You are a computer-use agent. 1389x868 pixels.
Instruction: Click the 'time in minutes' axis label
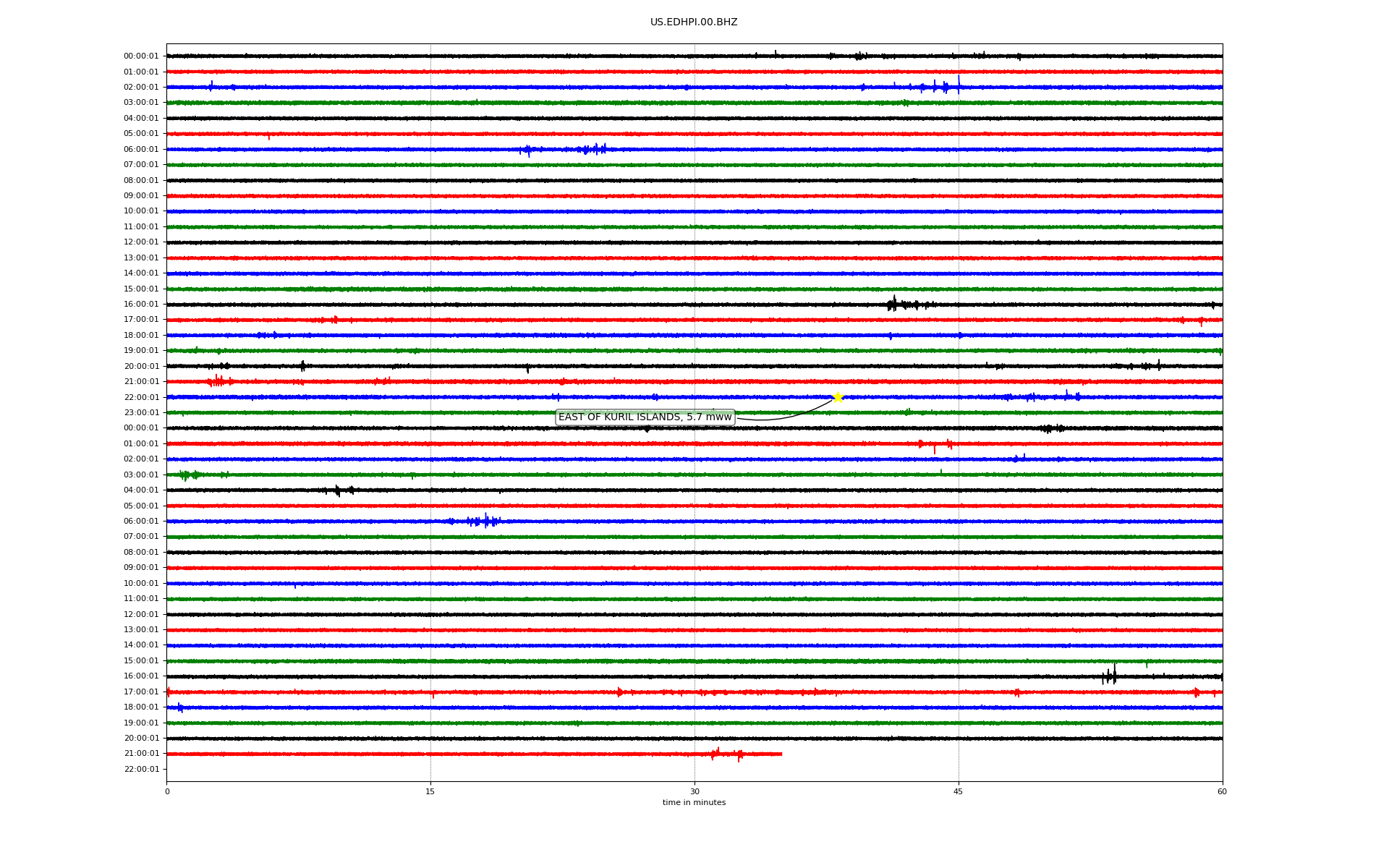[x=693, y=803]
